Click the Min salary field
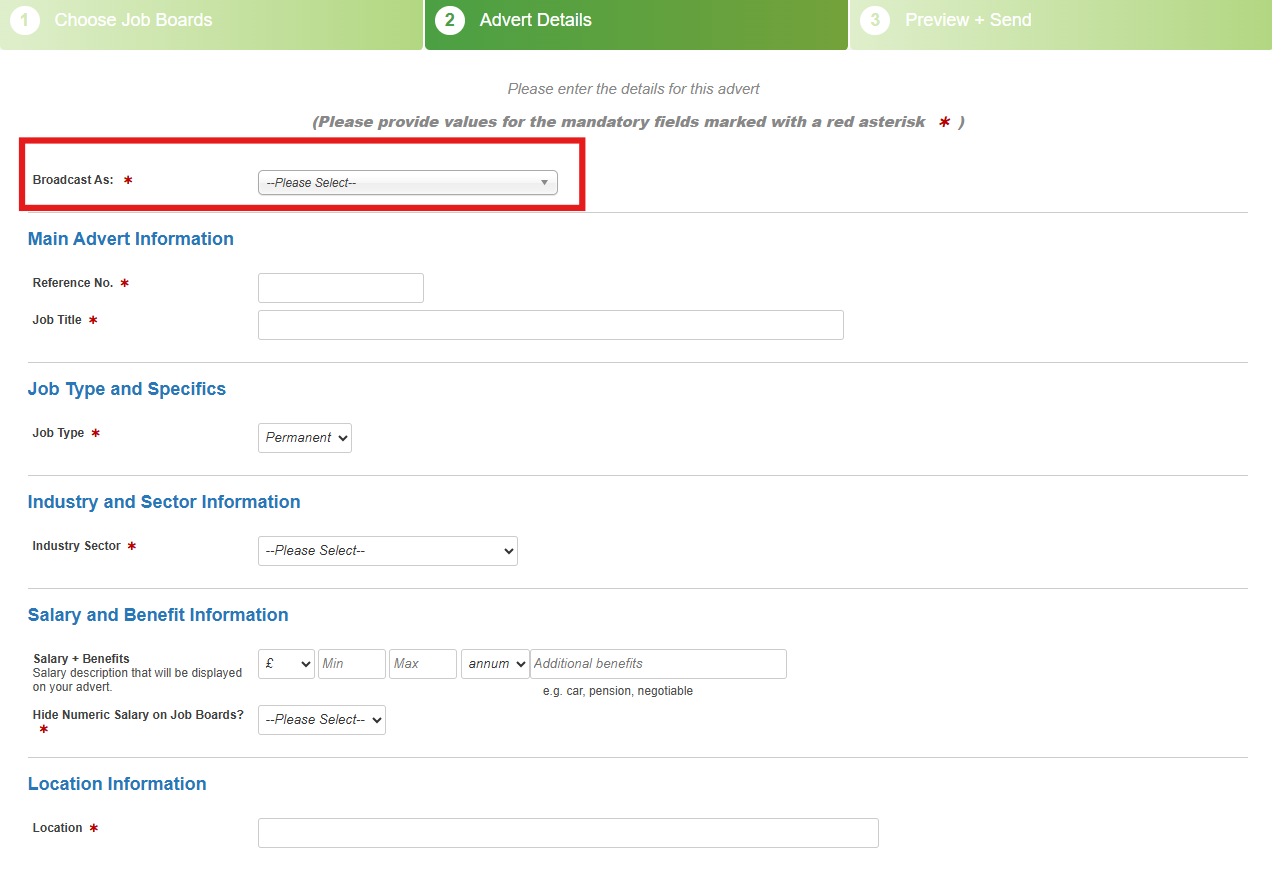This screenshot has height=870, width=1272. click(352, 664)
